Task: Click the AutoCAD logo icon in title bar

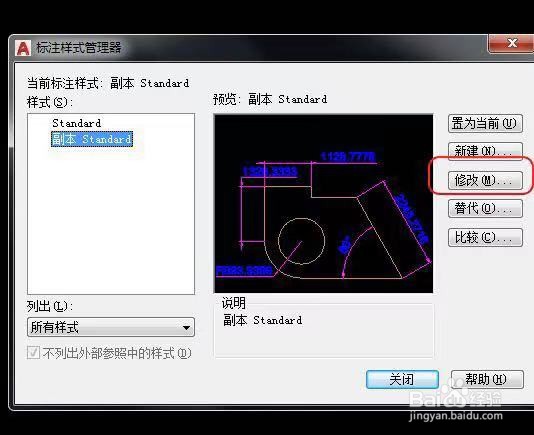Action: [23, 48]
